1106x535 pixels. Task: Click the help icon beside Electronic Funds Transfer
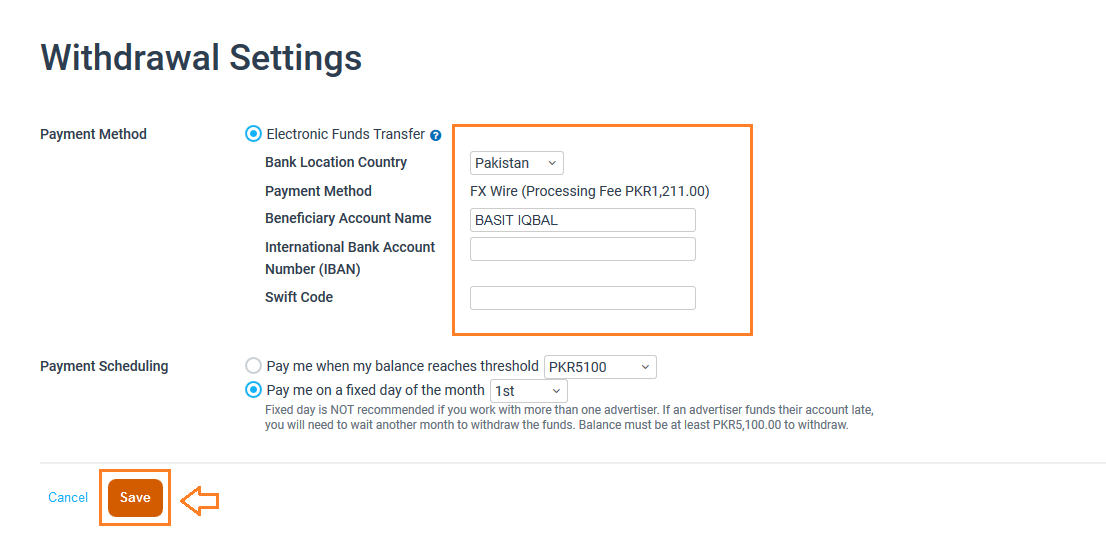436,135
